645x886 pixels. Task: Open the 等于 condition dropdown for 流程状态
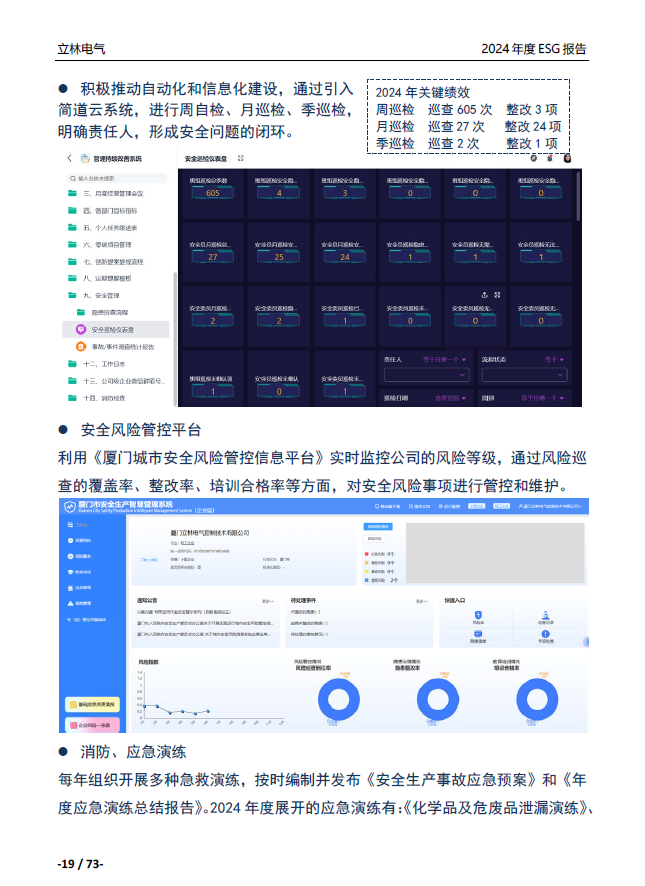click(x=554, y=359)
